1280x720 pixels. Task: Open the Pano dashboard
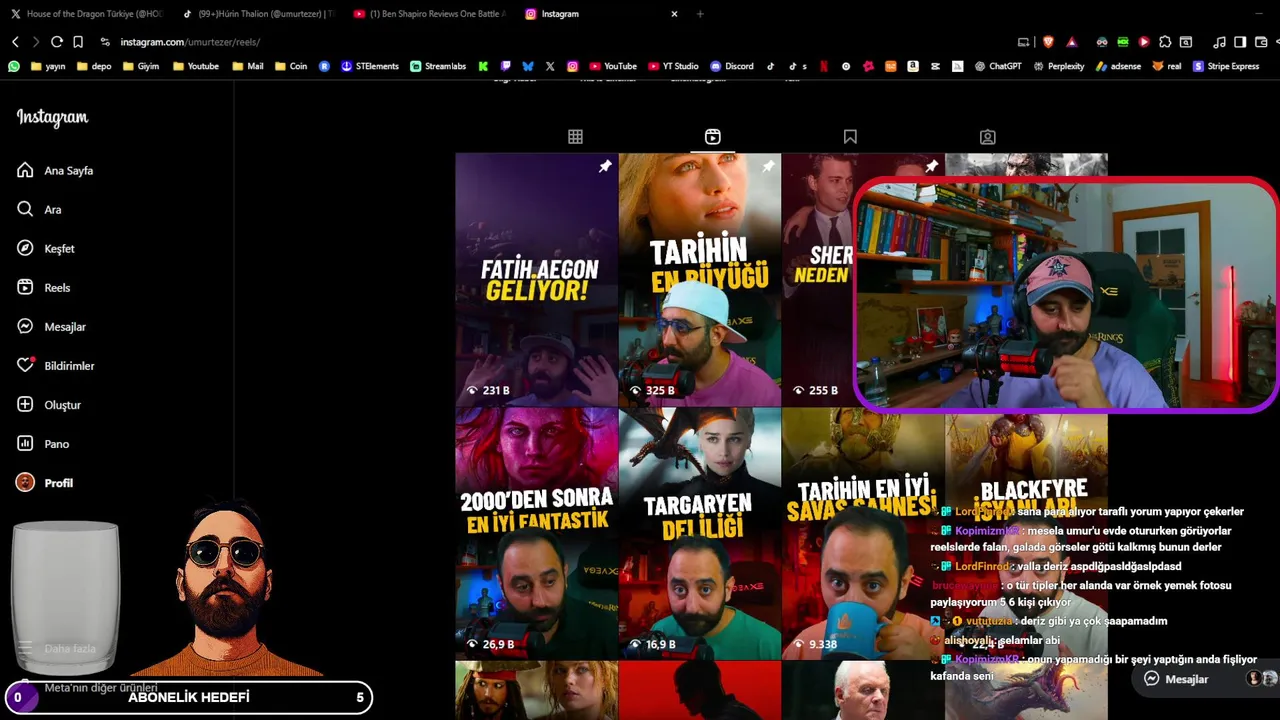pyautogui.click(x=43, y=444)
